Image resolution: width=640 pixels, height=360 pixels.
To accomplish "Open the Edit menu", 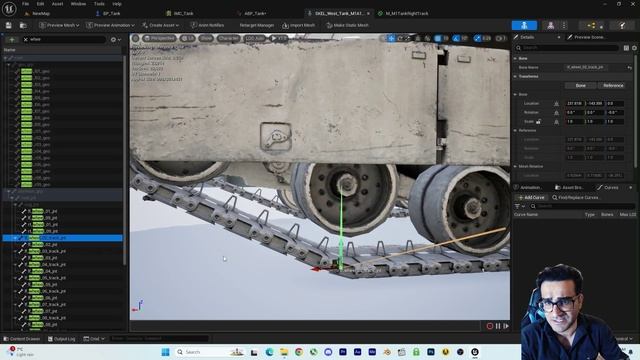I will pyautogui.click(x=40, y=4).
